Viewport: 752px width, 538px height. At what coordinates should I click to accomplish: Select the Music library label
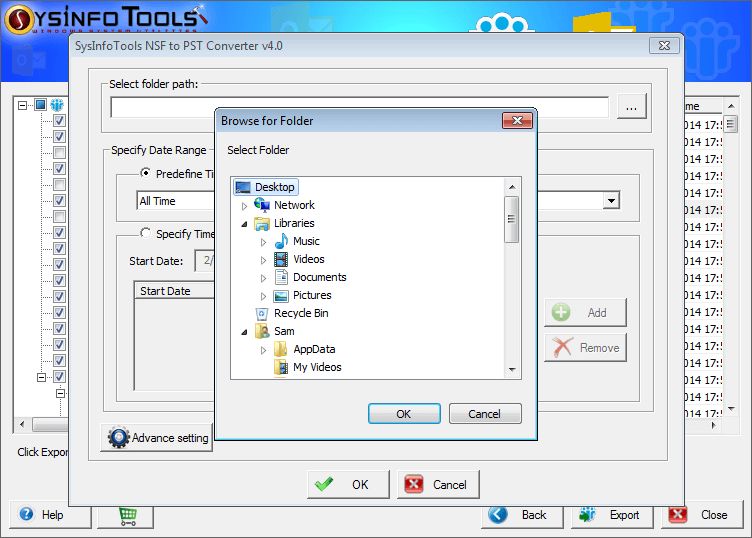pos(306,241)
